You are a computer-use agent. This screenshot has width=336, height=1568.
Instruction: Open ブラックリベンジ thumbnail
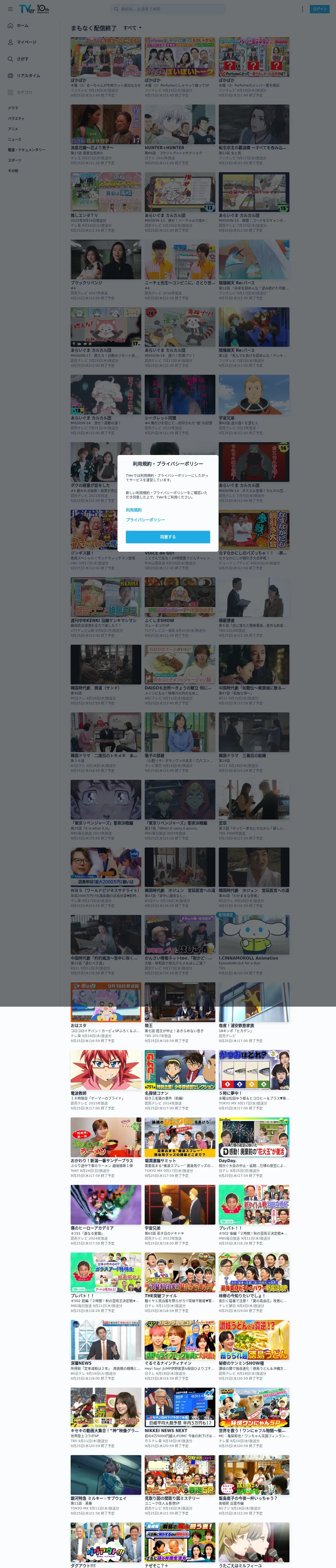tap(105, 259)
